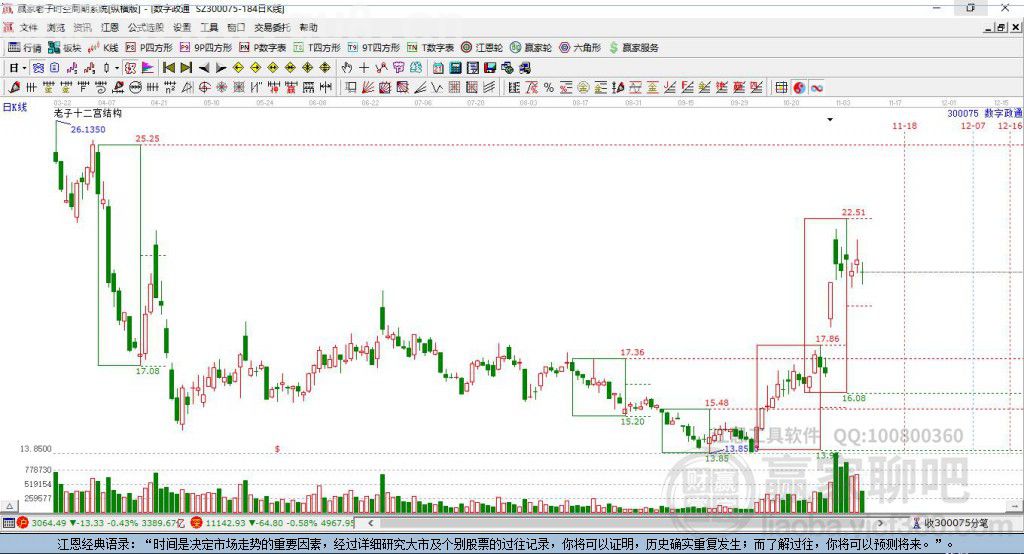1024x554 pixels.
Task: Restore the inner chart window
Action: pos(1000,27)
